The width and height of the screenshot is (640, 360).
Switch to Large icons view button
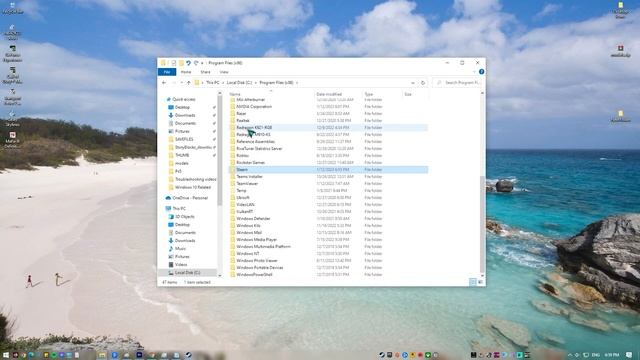(x=480, y=282)
